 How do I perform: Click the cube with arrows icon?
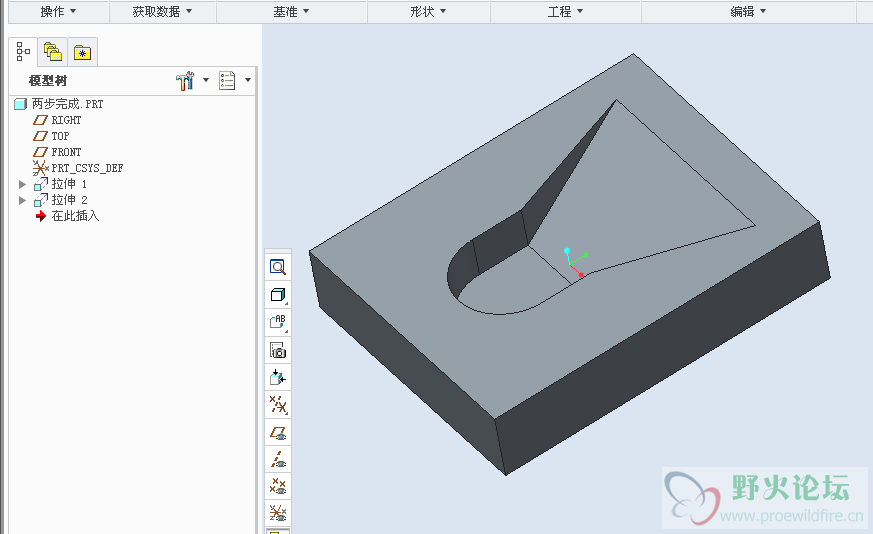coord(278,378)
